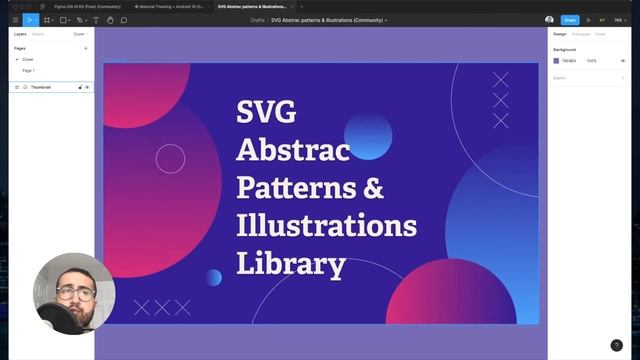
Task: Go to Drafts in the breadcrumb
Action: pos(257,20)
